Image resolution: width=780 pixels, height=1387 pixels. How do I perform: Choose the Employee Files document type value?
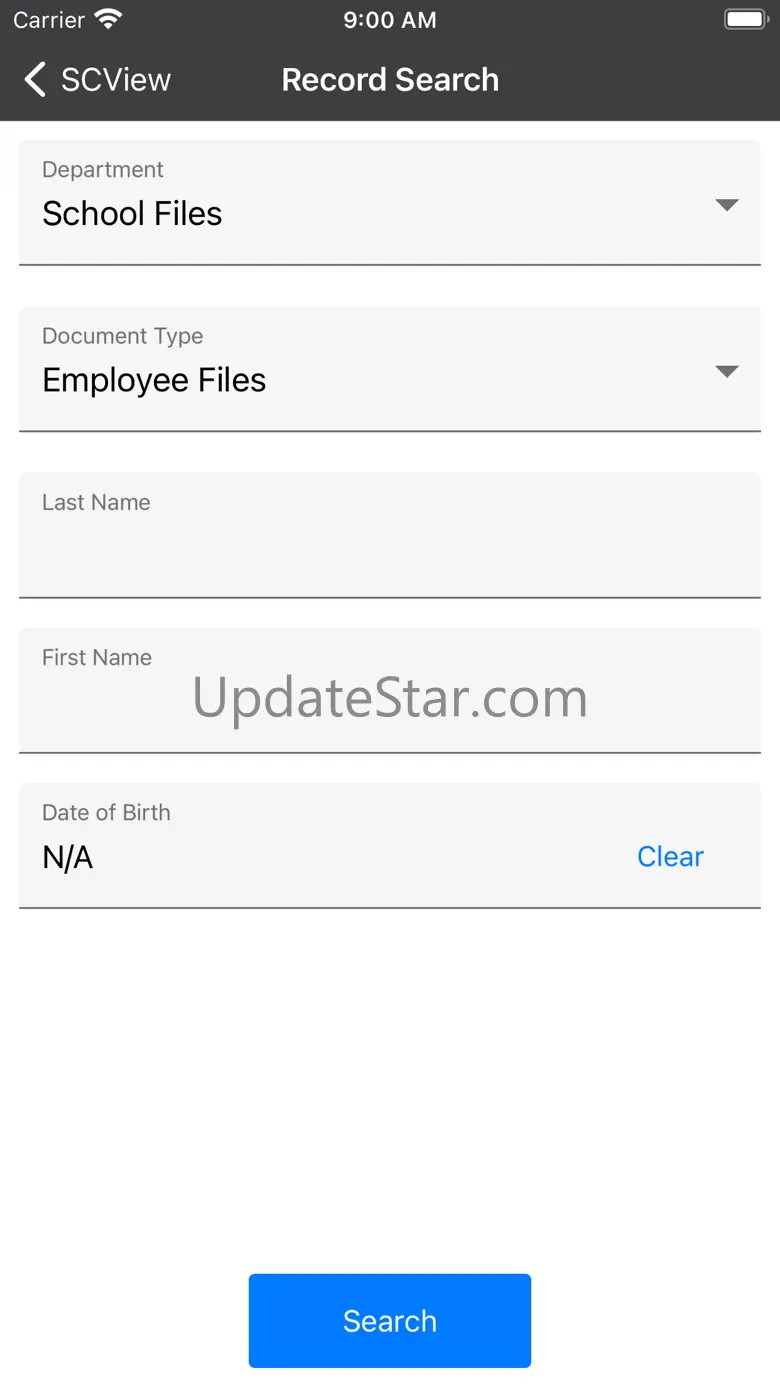tap(154, 380)
